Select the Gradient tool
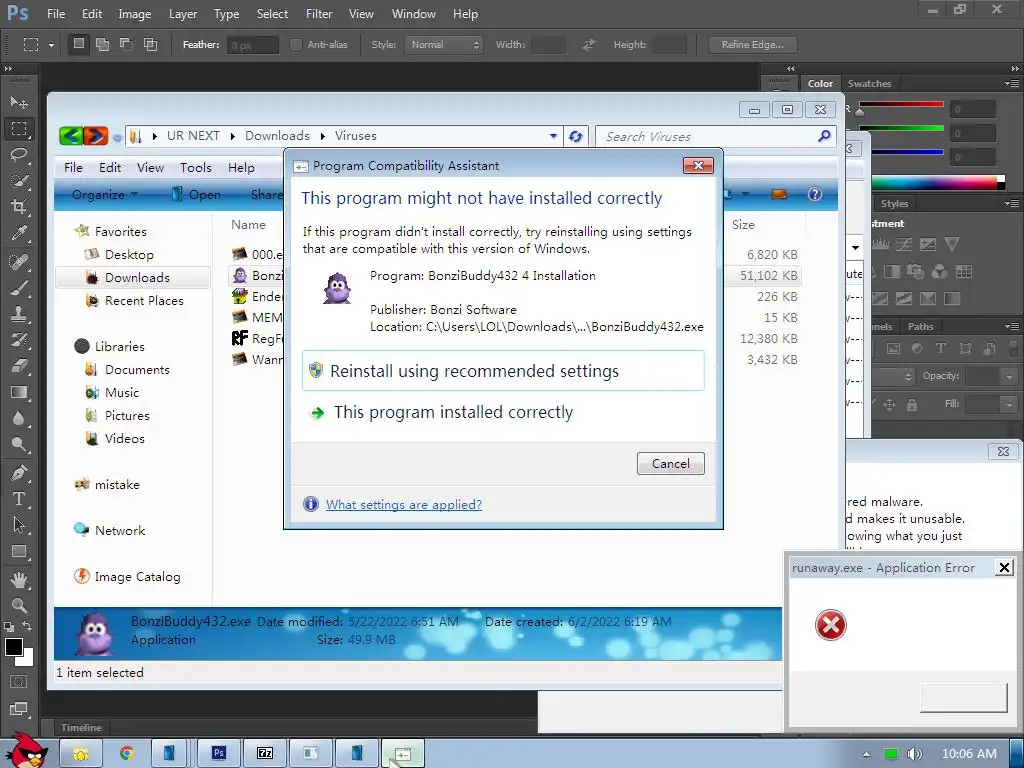 click(x=19, y=392)
